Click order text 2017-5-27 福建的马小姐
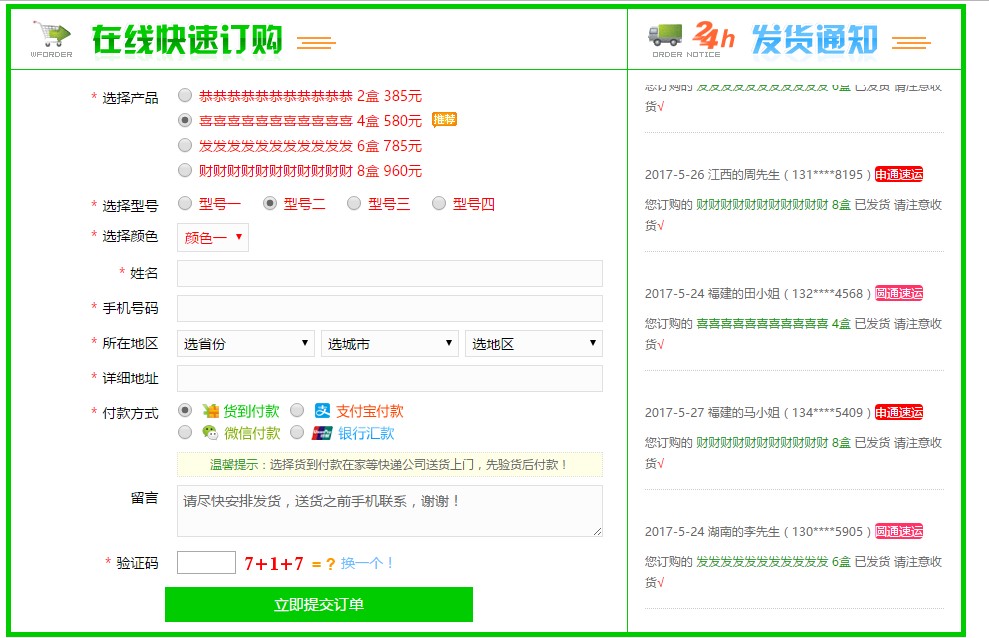Screen dimensions: 989x638 [758, 413]
